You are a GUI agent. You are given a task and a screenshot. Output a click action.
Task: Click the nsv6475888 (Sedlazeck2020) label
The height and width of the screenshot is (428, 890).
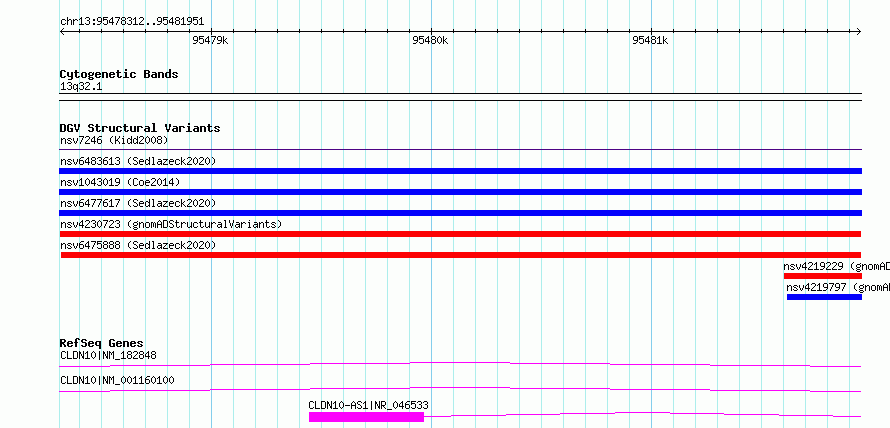tap(138, 245)
